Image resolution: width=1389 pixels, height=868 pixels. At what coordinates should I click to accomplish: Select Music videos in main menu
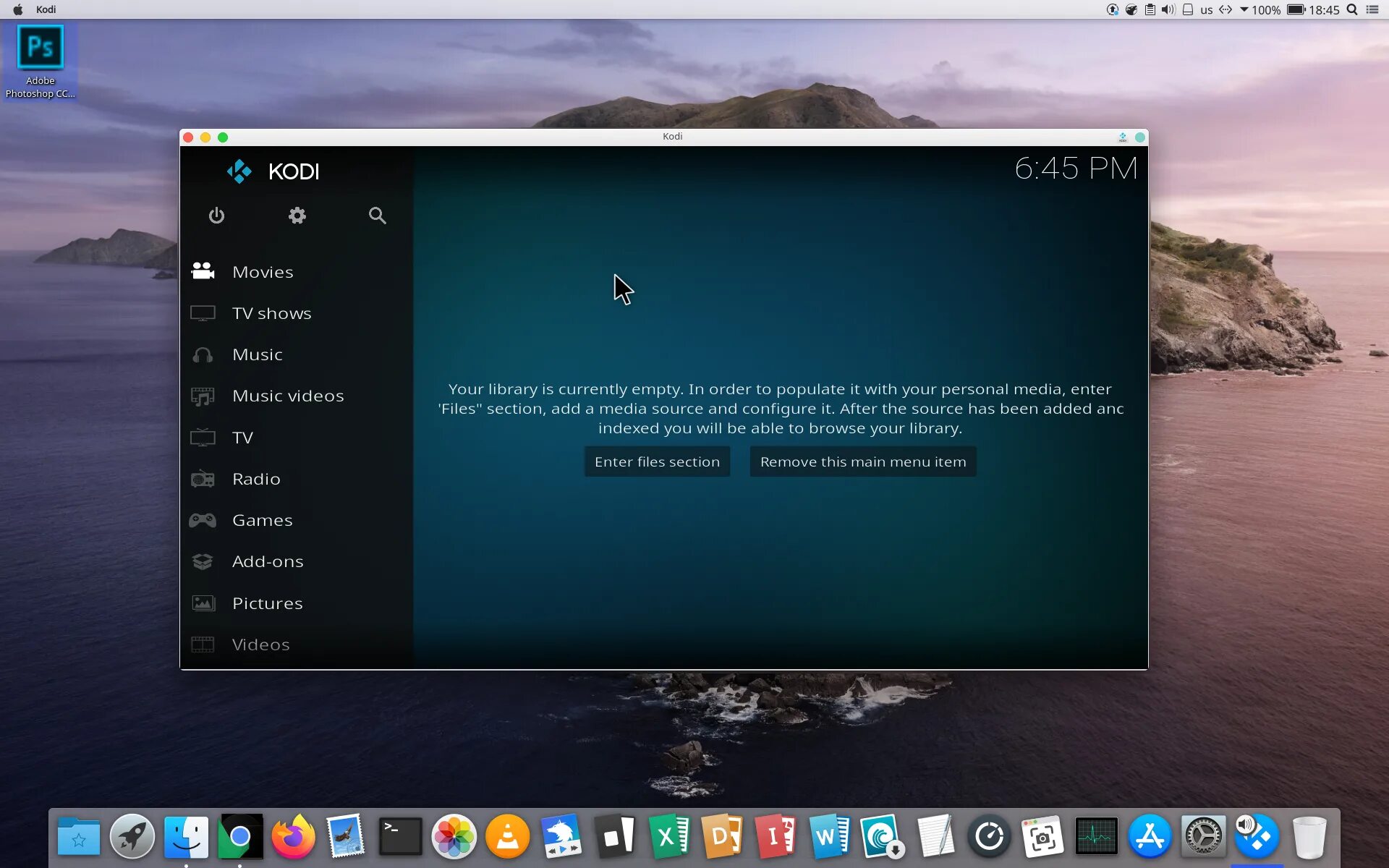(287, 396)
